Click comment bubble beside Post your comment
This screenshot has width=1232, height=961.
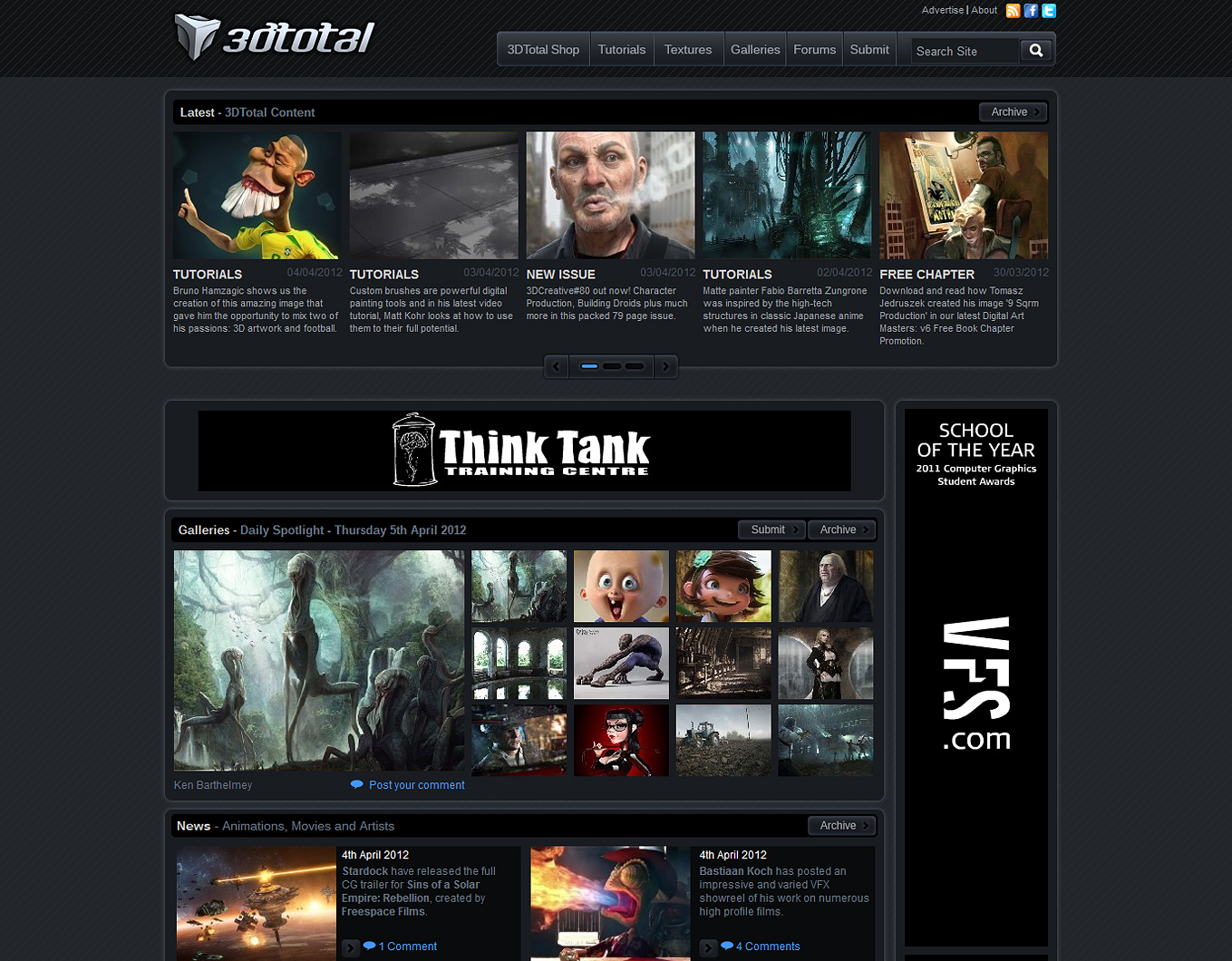(x=357, y=785)
